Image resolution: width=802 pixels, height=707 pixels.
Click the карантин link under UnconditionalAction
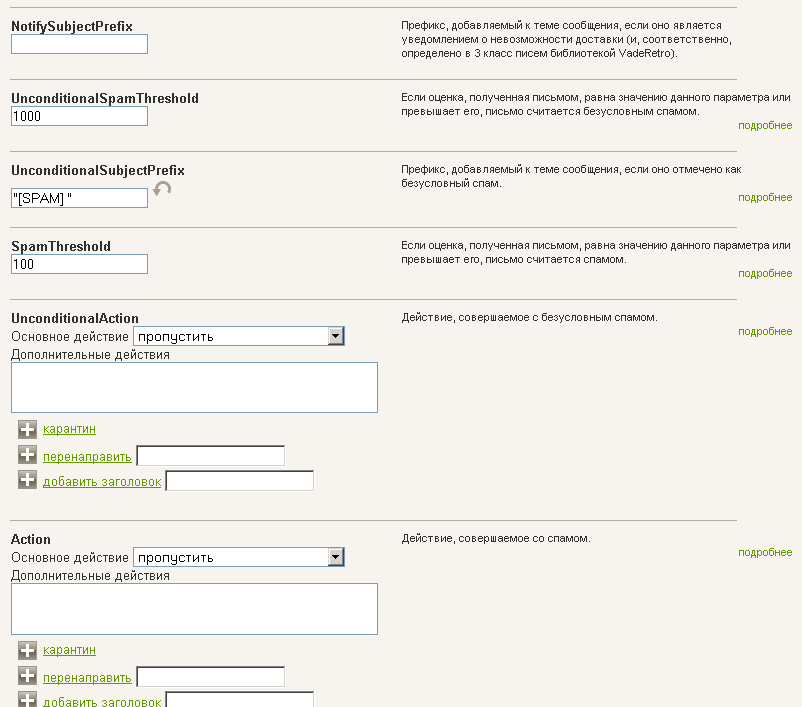tap(69, 429)
